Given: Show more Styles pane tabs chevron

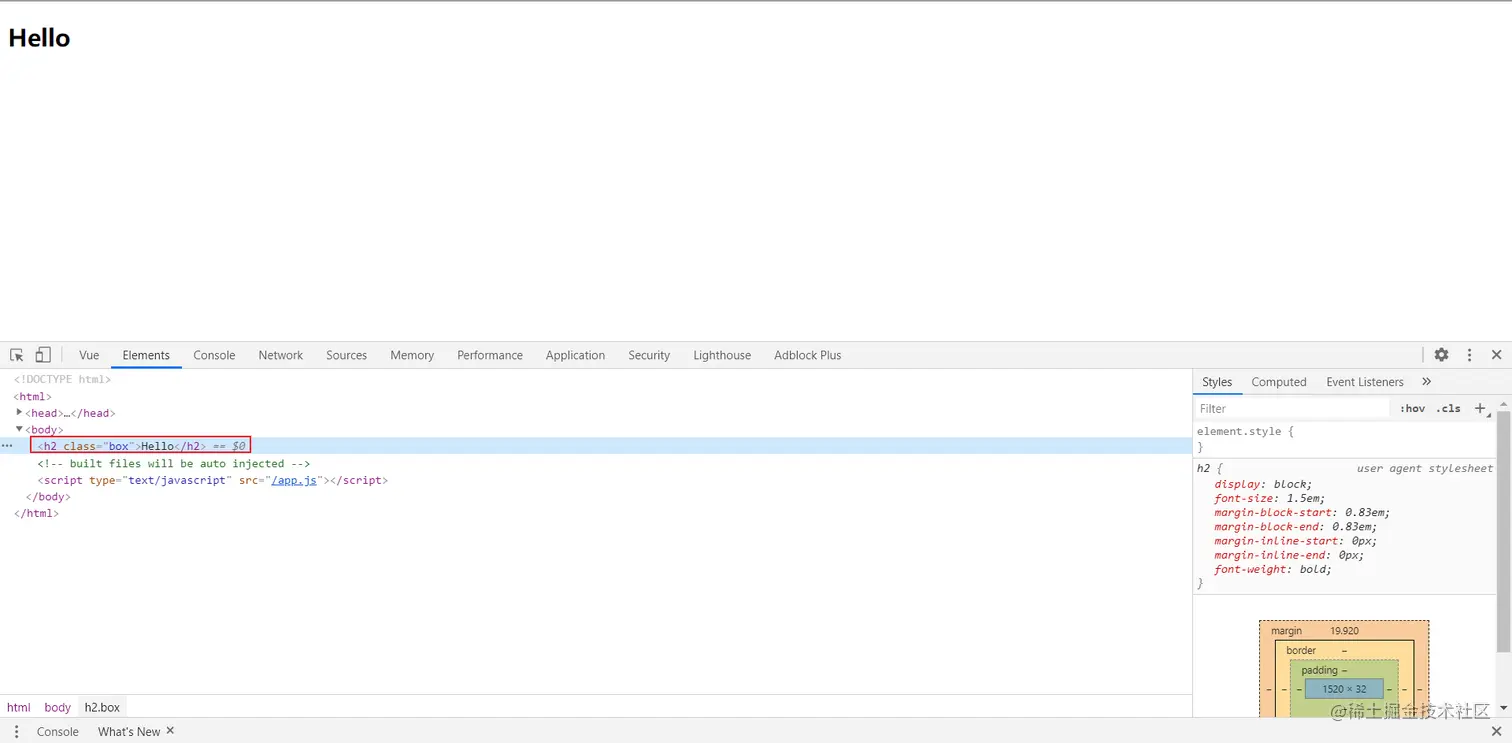Looking at the screenshot, I should tap(1426, 382).
